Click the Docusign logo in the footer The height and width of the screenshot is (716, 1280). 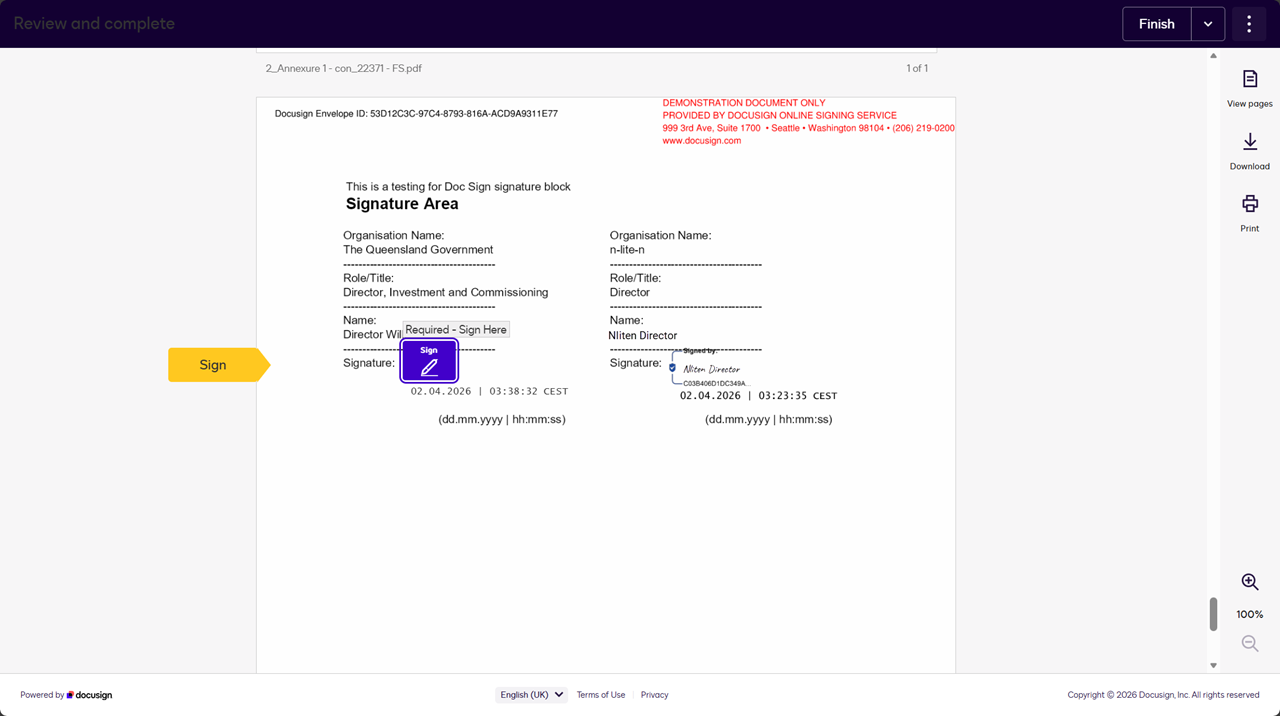pyautogui.click(x=90, y=695)
